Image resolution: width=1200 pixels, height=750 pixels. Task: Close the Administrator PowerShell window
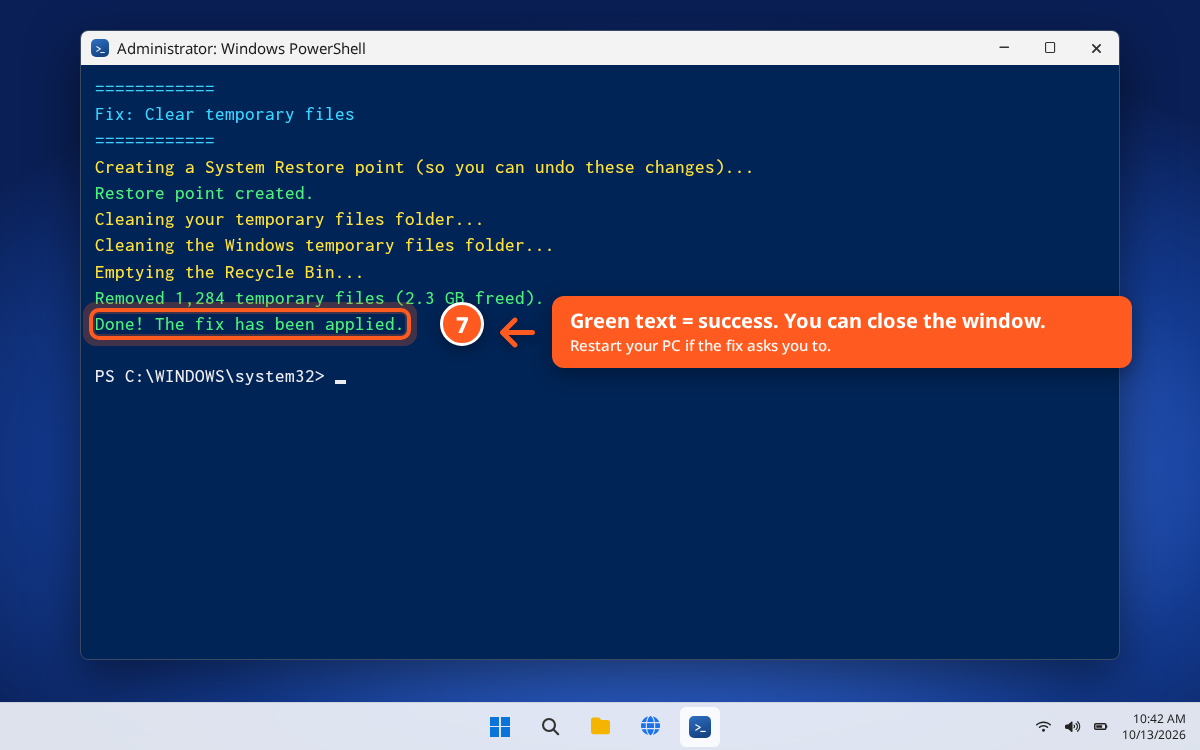pos(1096,48)
